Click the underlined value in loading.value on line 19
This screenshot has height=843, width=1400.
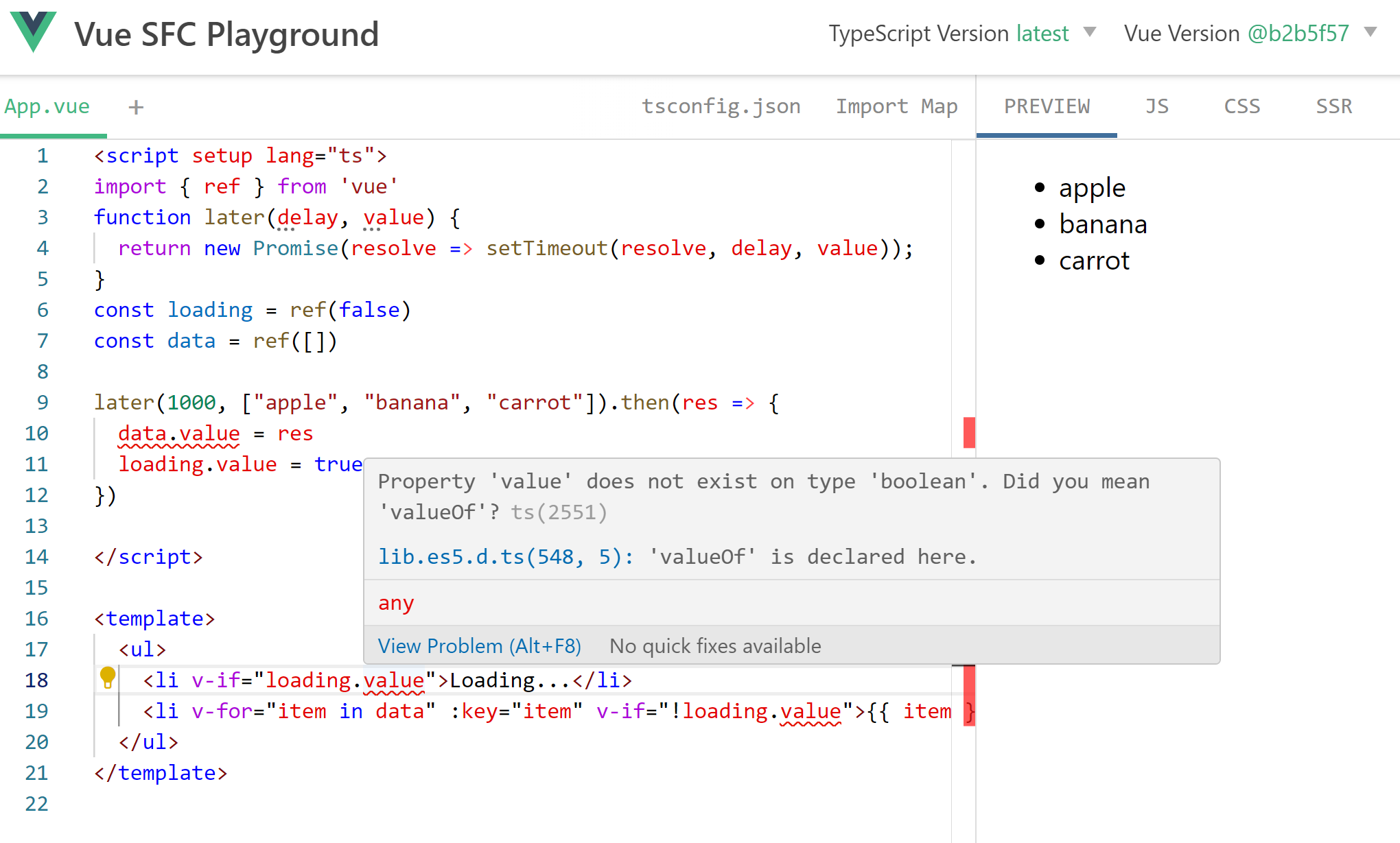tap(810, 711)
